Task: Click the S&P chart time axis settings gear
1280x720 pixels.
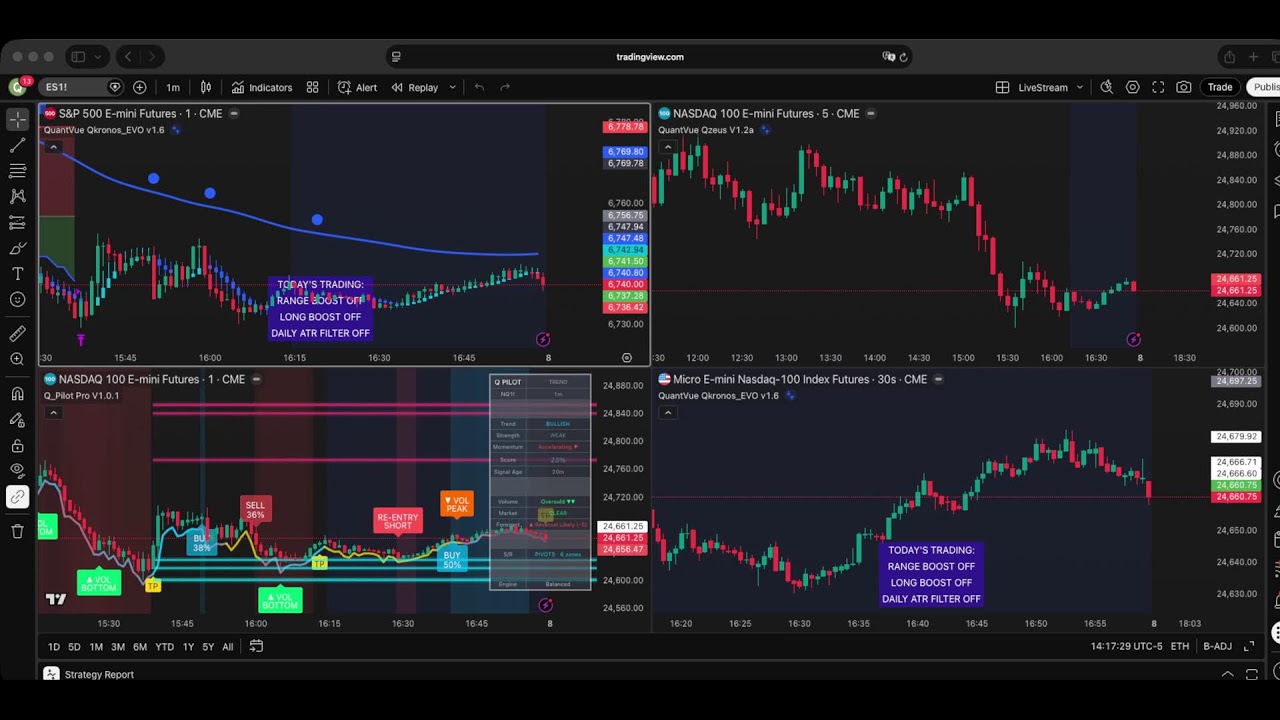Action: 627,357
